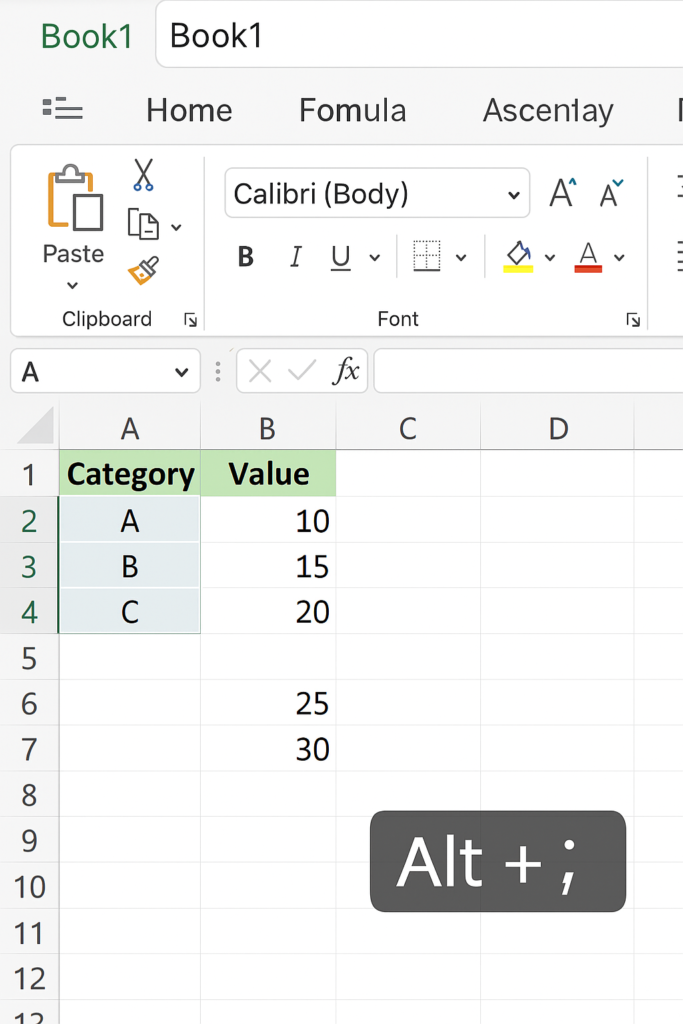Image resolution: width=683 pixels, height=1024 pixels.
Task: Open the Font group dialog launcher
Action: point(632,320)
